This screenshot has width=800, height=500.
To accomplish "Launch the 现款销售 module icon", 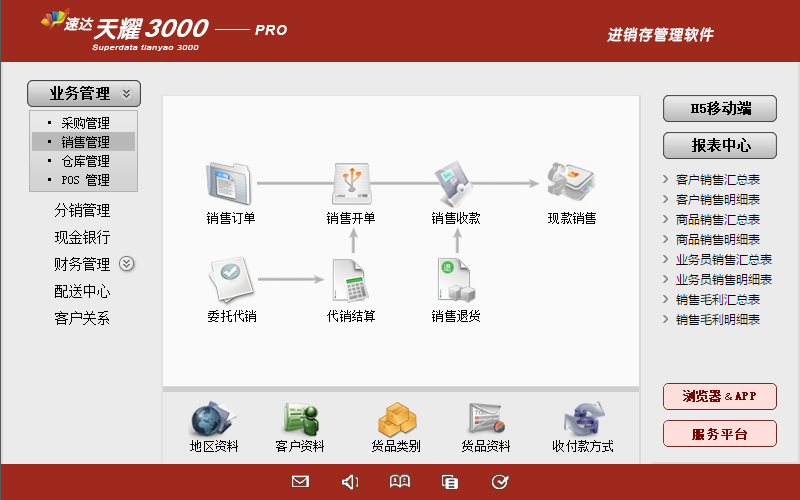I will tap(571, 183).
